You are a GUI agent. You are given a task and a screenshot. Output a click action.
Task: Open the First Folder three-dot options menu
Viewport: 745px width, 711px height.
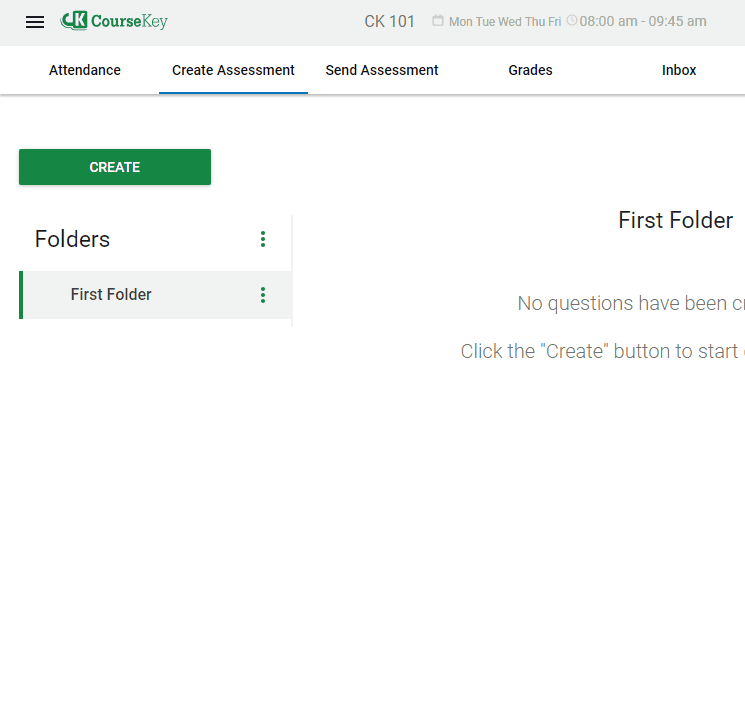coord(263,295)
